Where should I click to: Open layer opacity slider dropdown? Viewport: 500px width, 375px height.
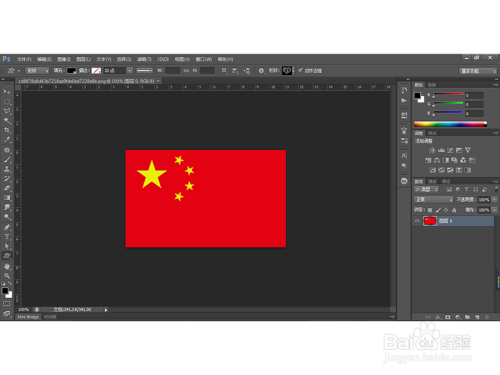(495, 200)
